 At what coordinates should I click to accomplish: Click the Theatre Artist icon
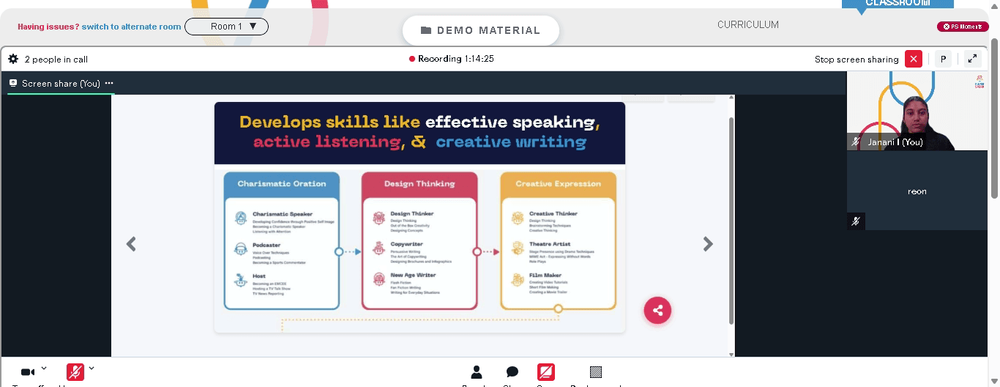(x=517, y=248)
